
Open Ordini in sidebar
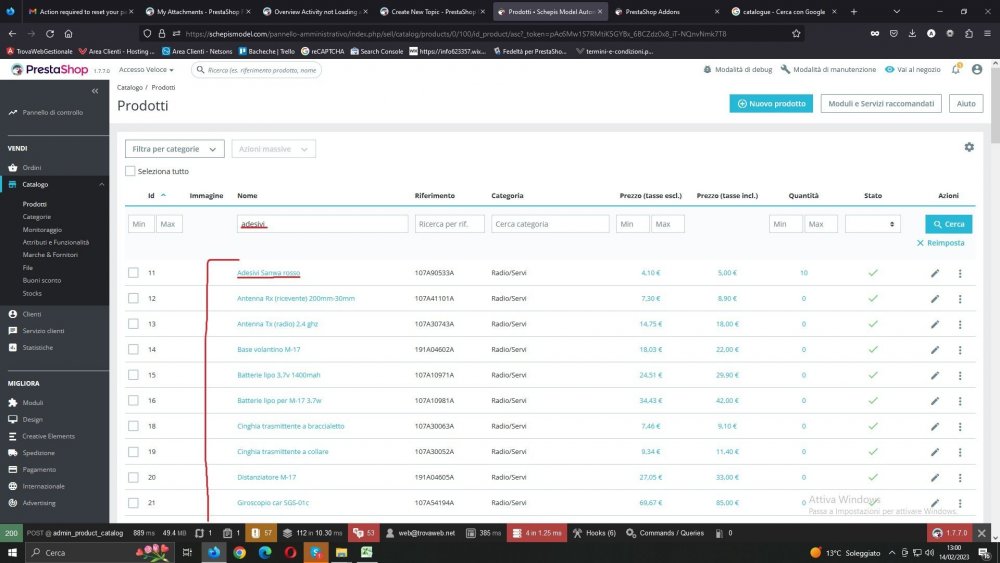[x=32, y=168]
